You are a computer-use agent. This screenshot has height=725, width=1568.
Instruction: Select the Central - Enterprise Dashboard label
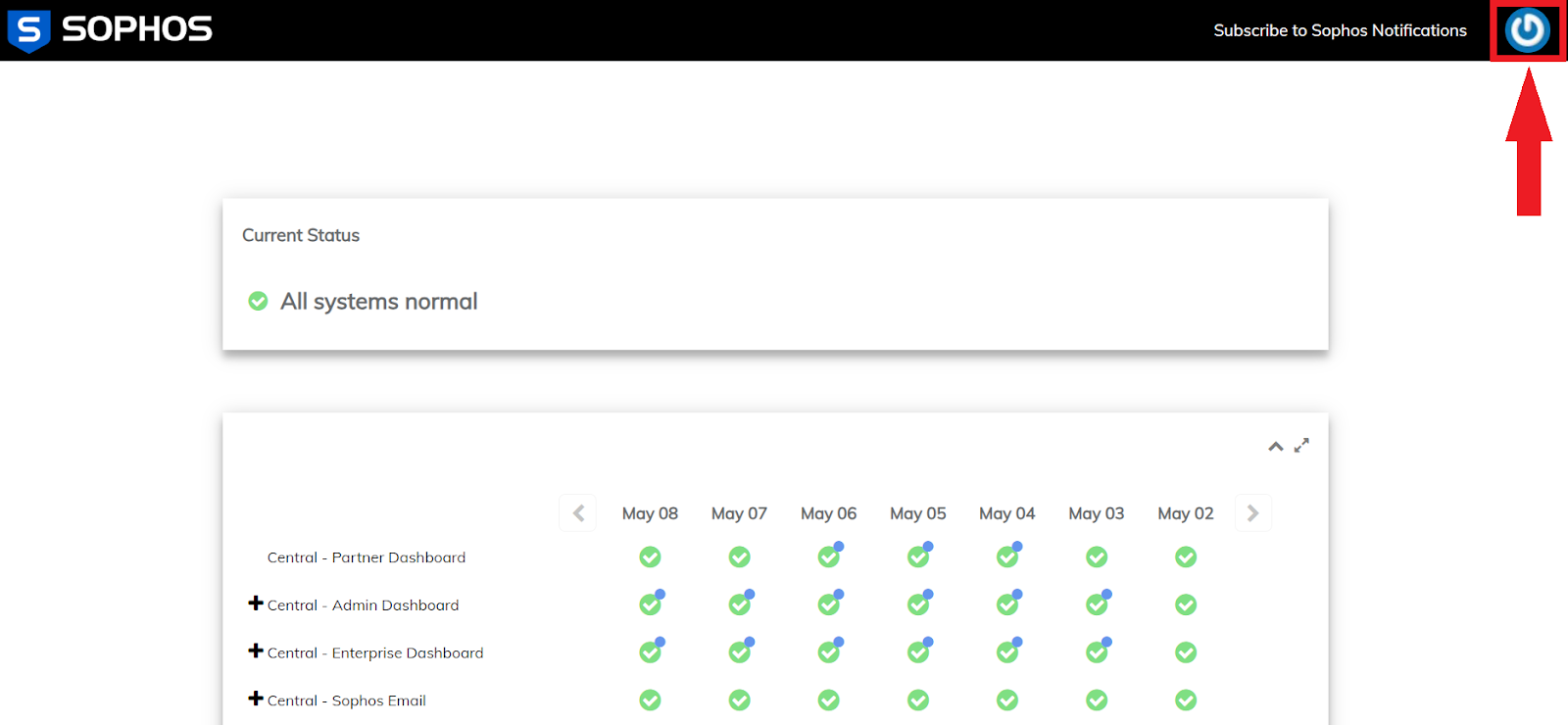click(375, 653)
